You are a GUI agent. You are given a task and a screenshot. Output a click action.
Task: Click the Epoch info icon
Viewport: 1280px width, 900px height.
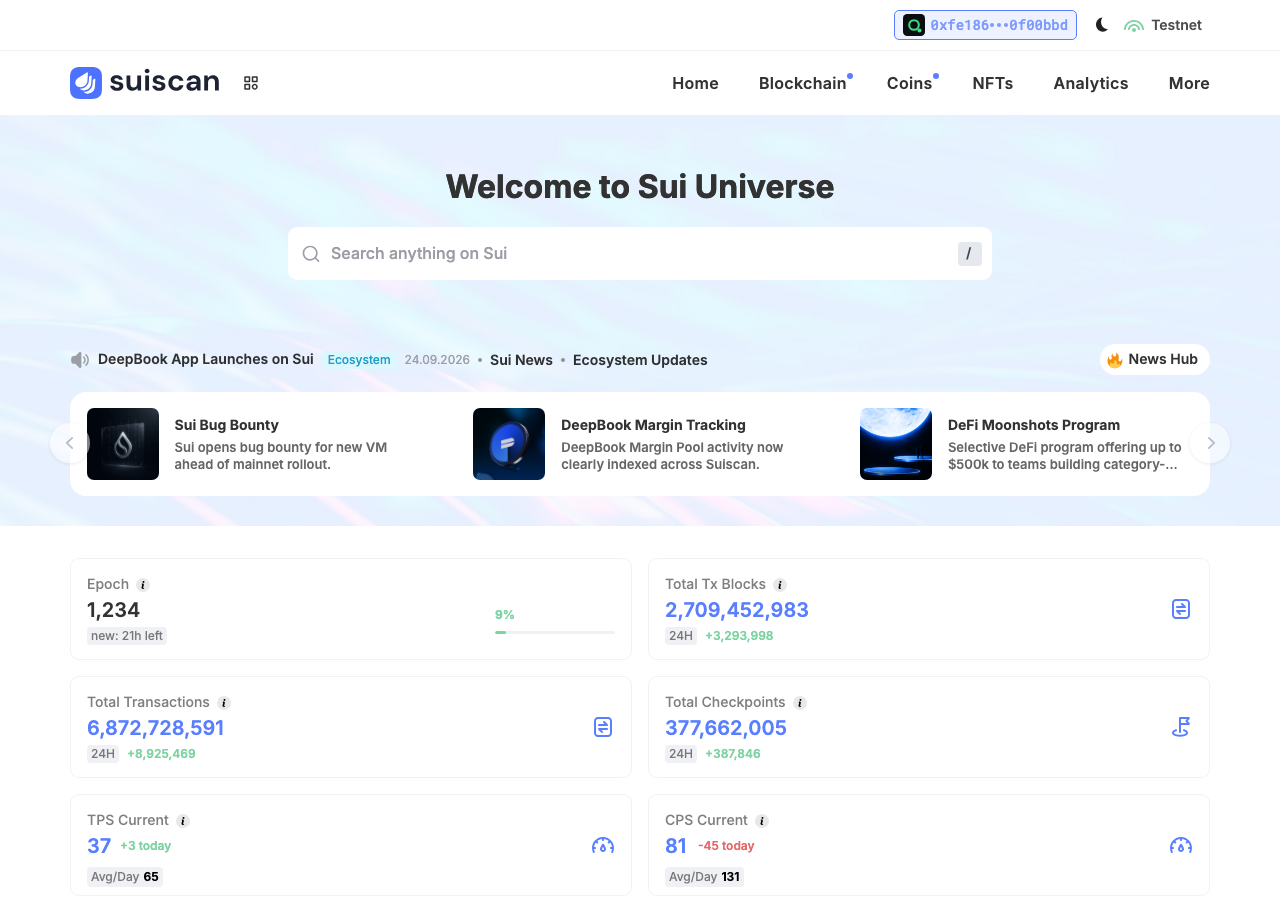coord(143,585)
